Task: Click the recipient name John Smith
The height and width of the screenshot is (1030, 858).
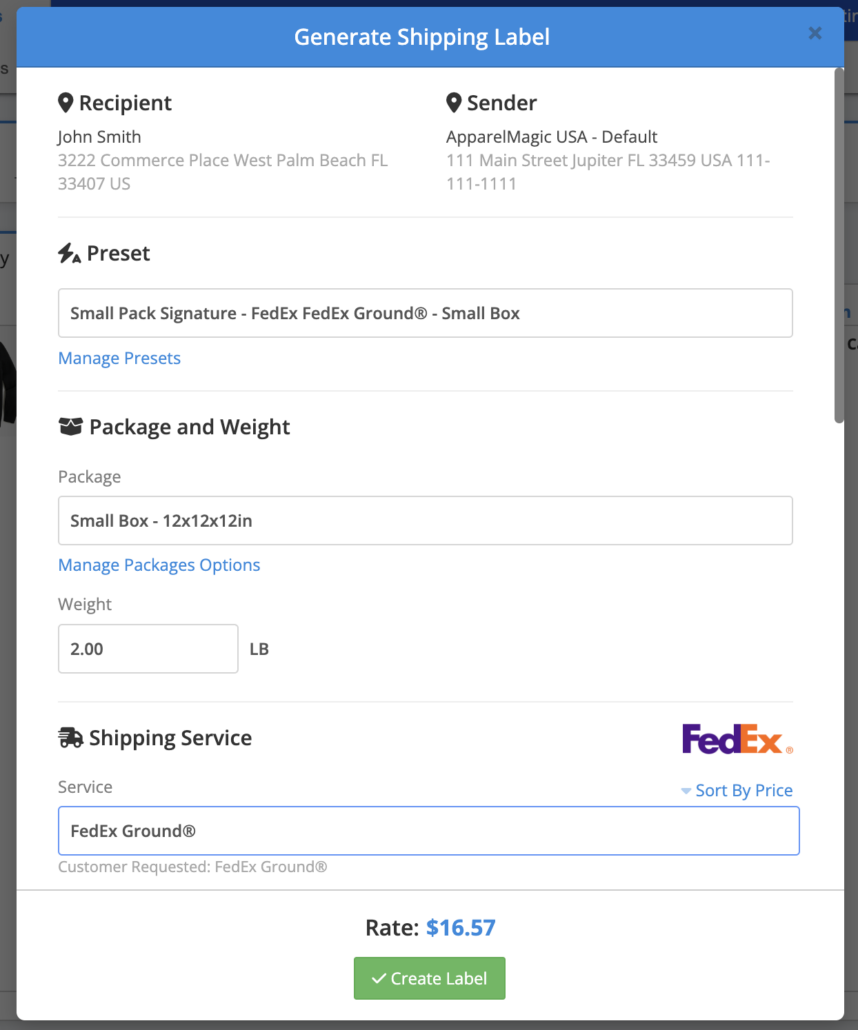Action: pyautogui.click(x=99, y=137)
